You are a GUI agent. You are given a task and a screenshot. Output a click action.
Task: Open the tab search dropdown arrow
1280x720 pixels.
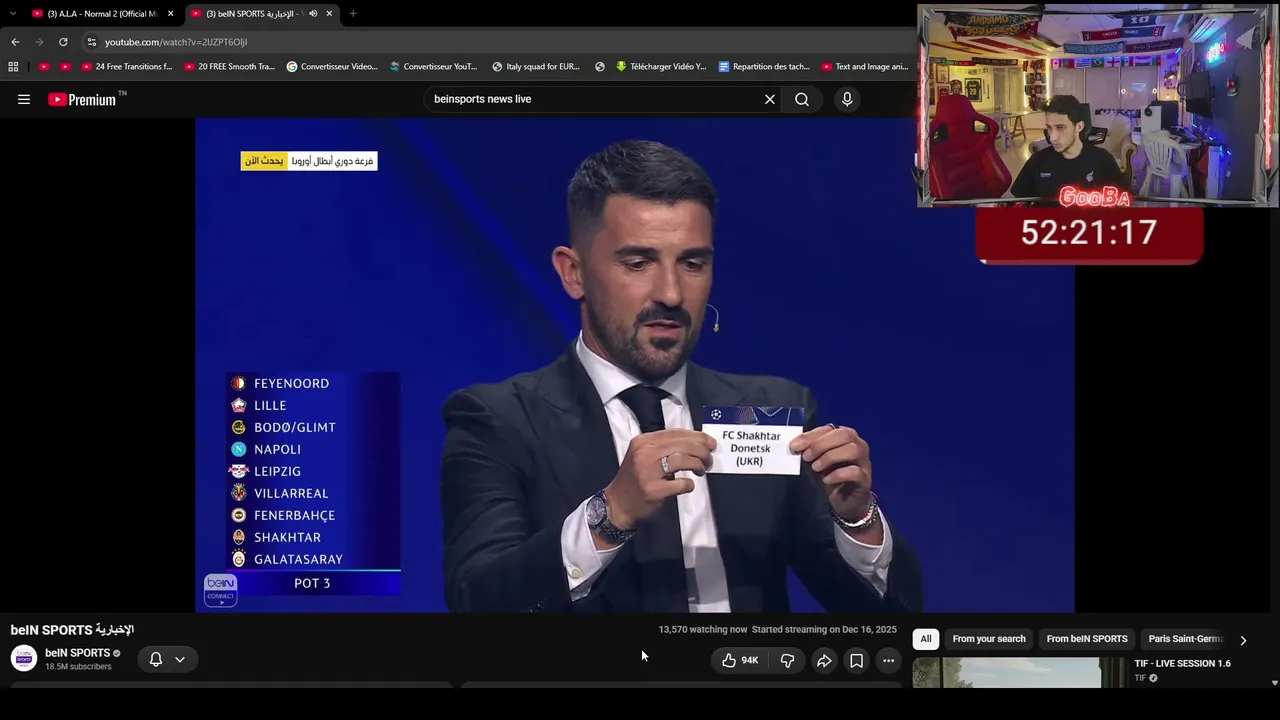(13, 14)
